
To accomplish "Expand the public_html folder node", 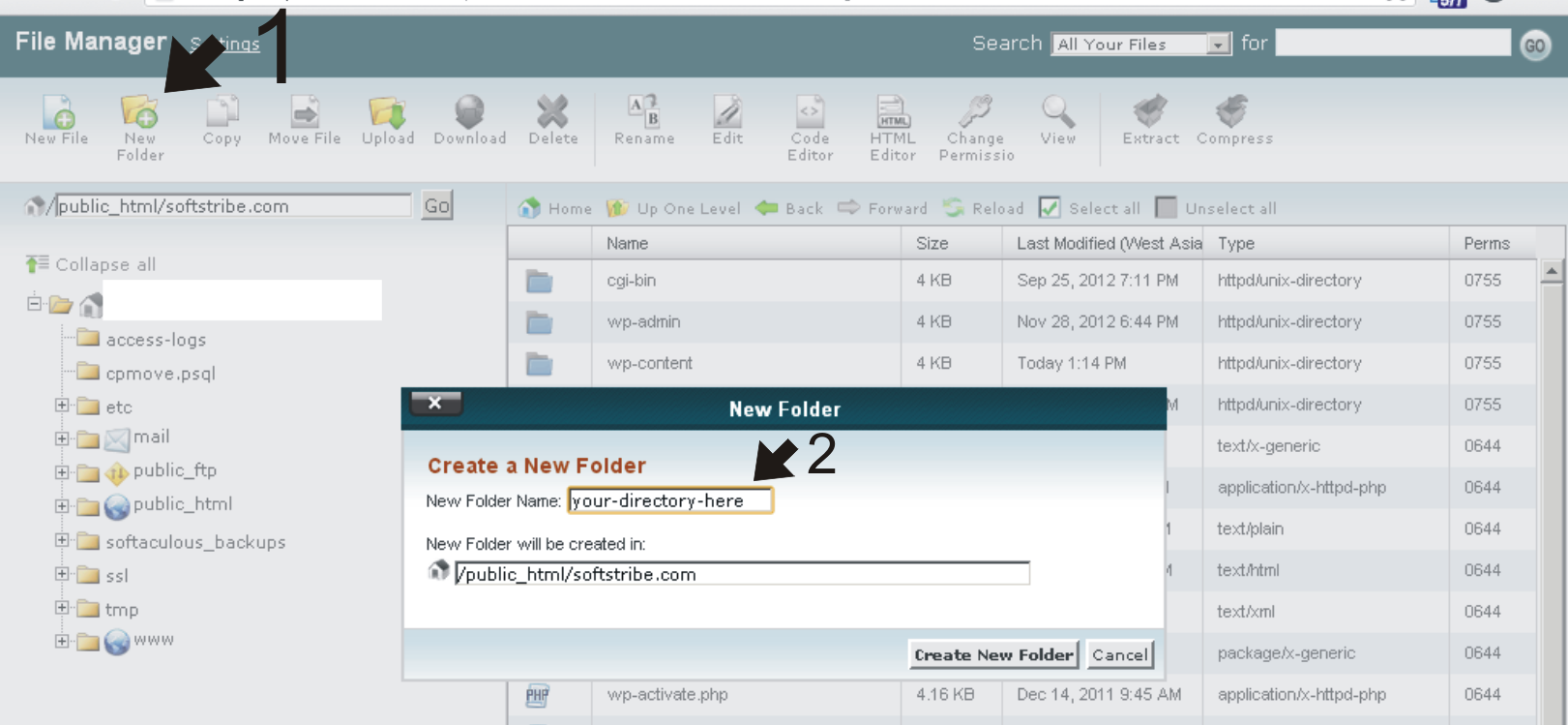I will [62, 506].
